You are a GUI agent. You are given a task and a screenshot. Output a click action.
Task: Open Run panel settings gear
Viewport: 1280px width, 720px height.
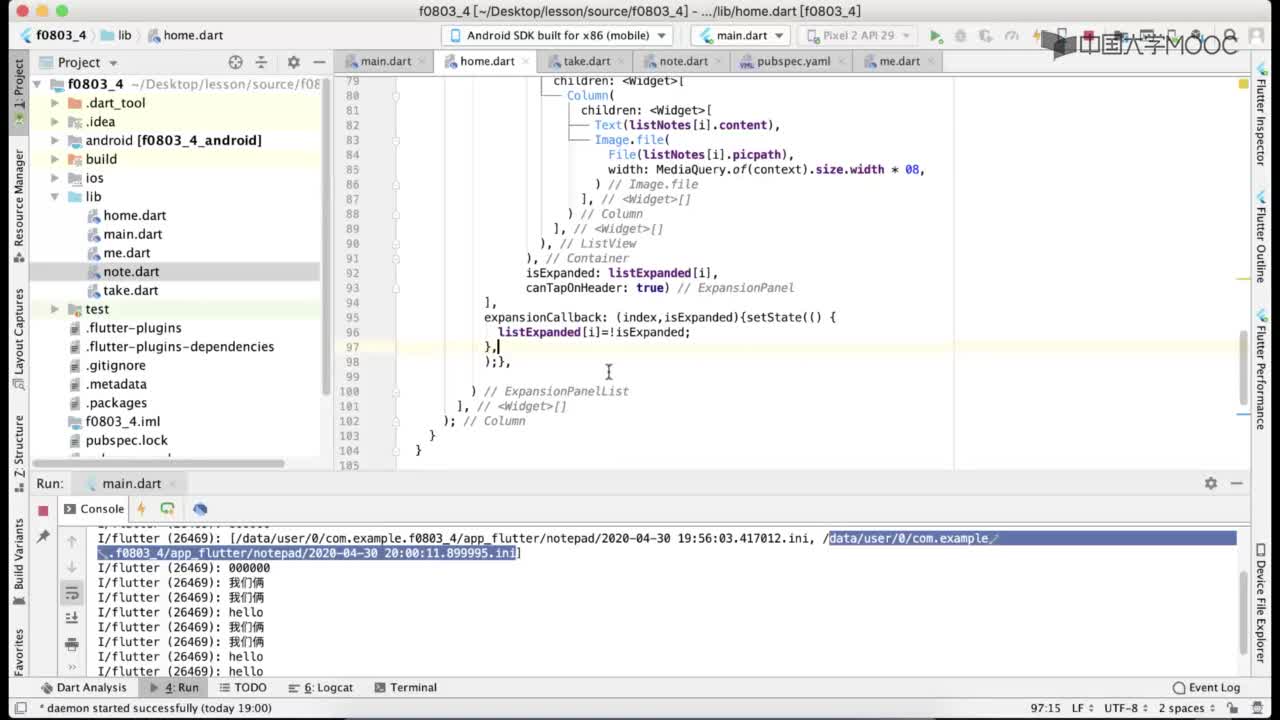(x=1210, y=483)
